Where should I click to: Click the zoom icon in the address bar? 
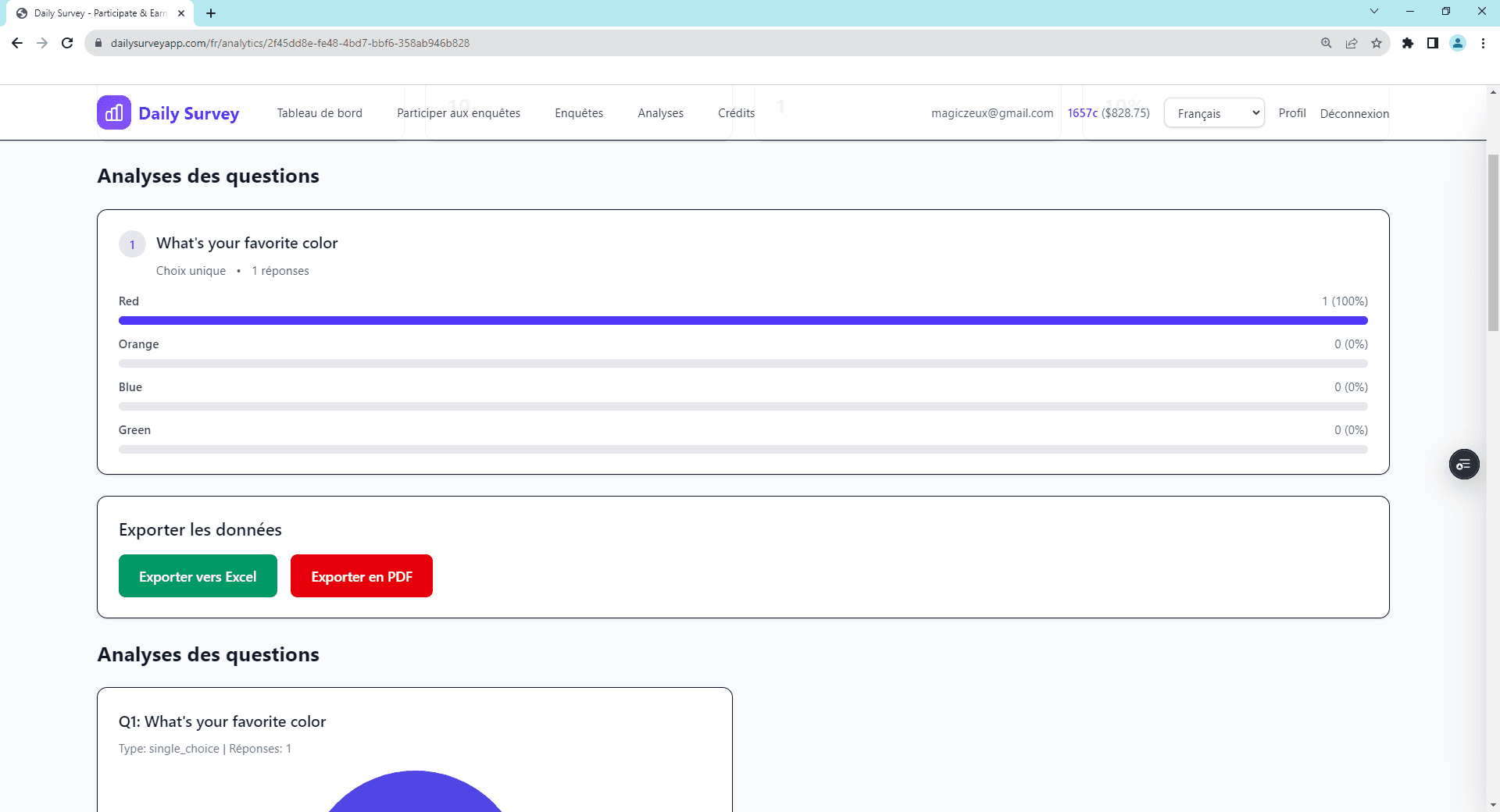1327,43
